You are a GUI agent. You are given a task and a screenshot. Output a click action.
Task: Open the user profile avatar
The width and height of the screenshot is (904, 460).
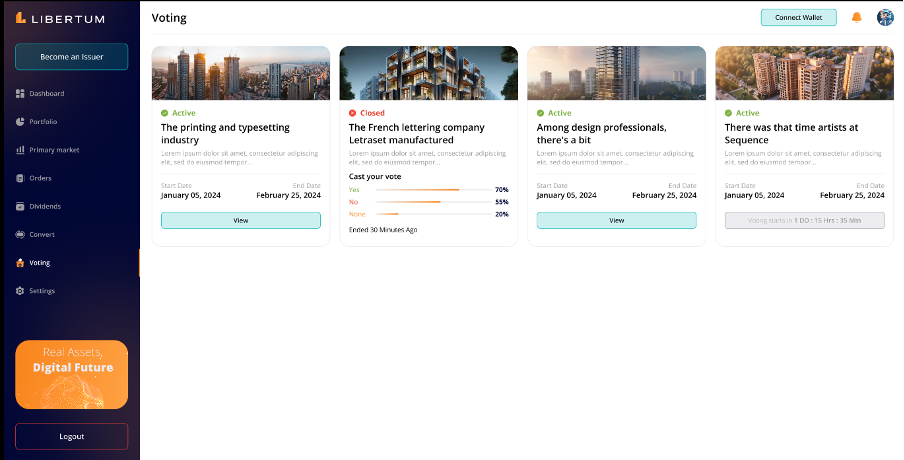coord(885,17)
